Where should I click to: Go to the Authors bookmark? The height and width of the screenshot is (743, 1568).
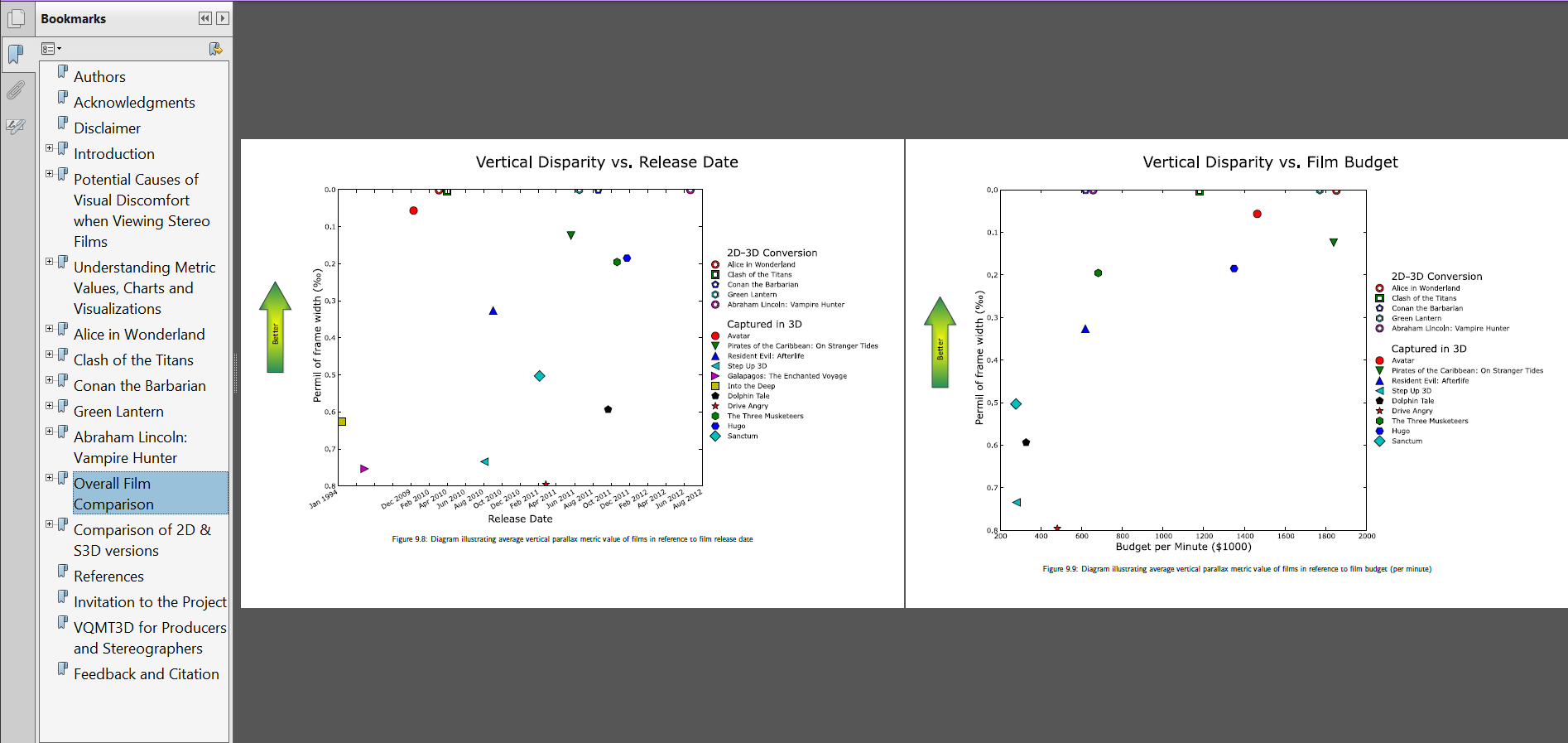[99, 77]
